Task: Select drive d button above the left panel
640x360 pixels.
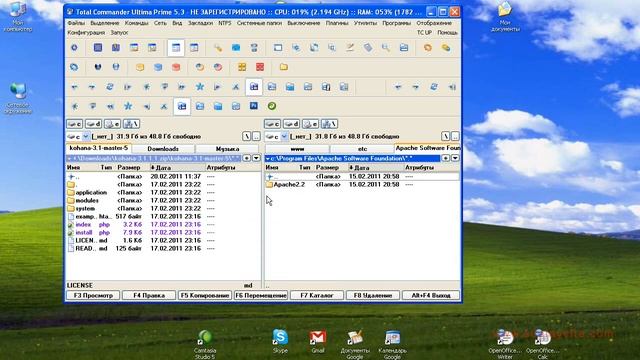Action: pos(93,124)
